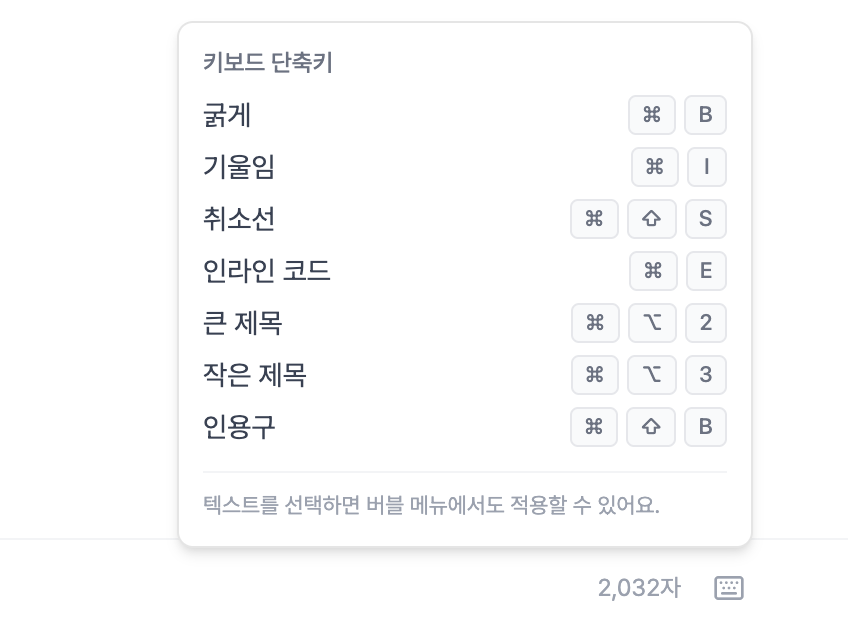Select the 인용구 shortcut label
This screenshot has height=630, width=848.
coord(239,426)
